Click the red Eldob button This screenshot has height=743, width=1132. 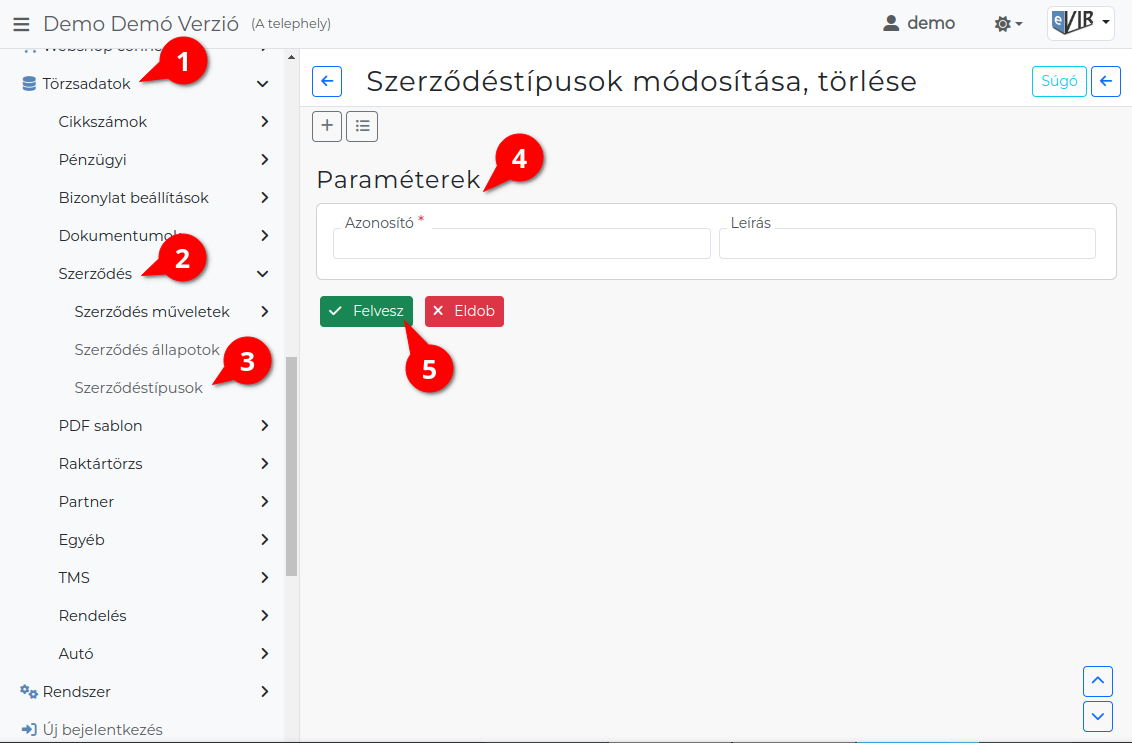pyautogui.click(x=464, y=311)
